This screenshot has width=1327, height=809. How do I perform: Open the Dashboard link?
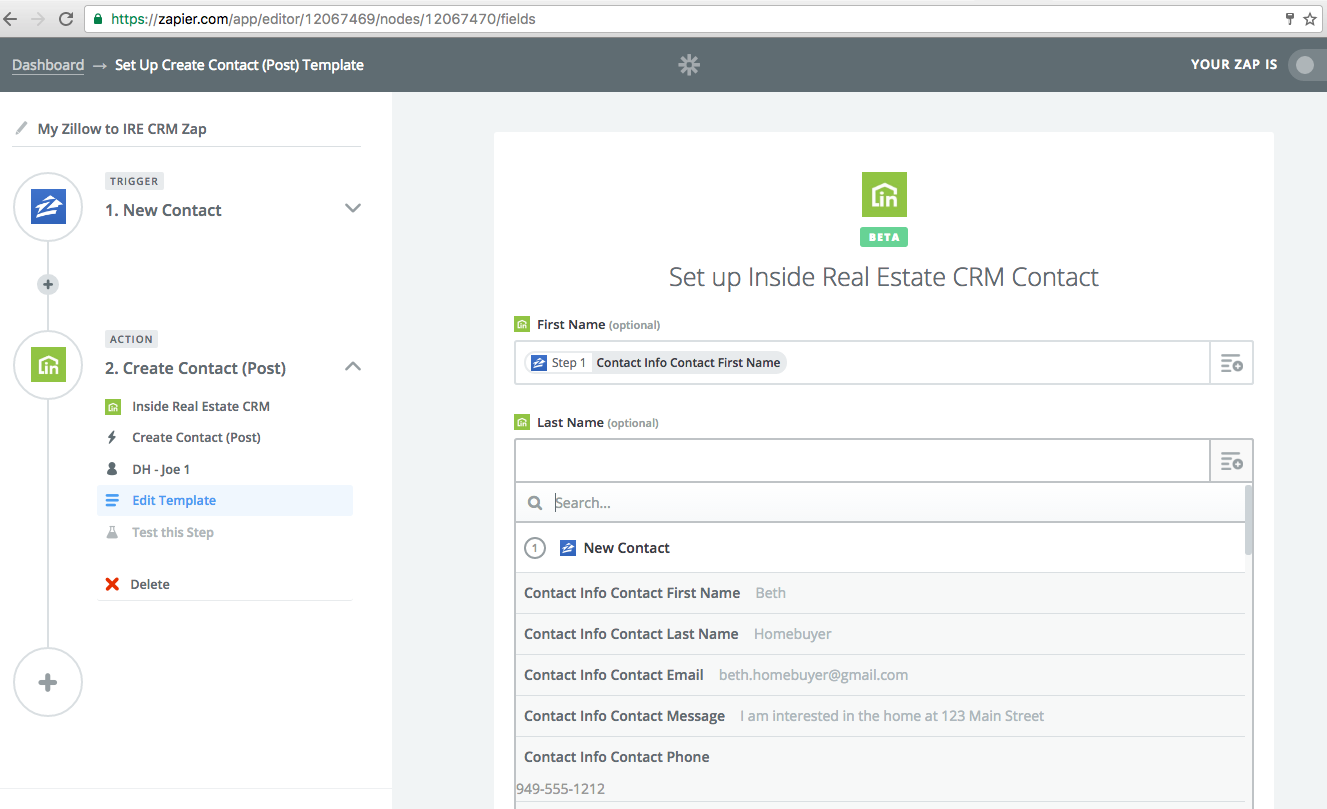point(48,65)
